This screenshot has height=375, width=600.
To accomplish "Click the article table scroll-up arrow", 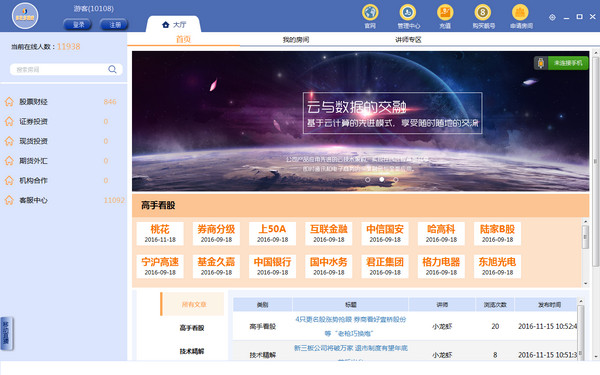I will pyautogui.click(x=580, y=302).
